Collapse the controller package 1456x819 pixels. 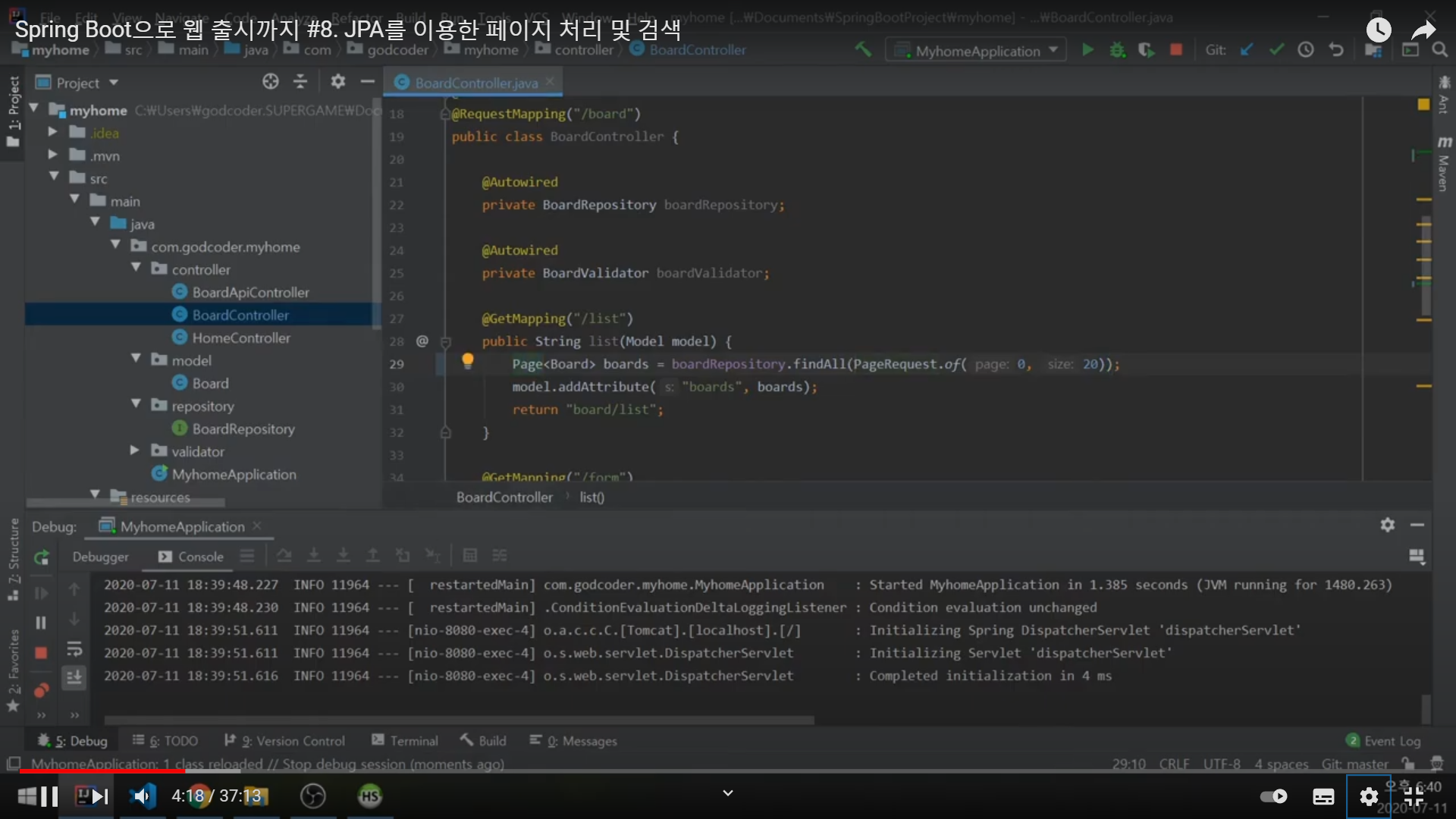tap(136, 268)
